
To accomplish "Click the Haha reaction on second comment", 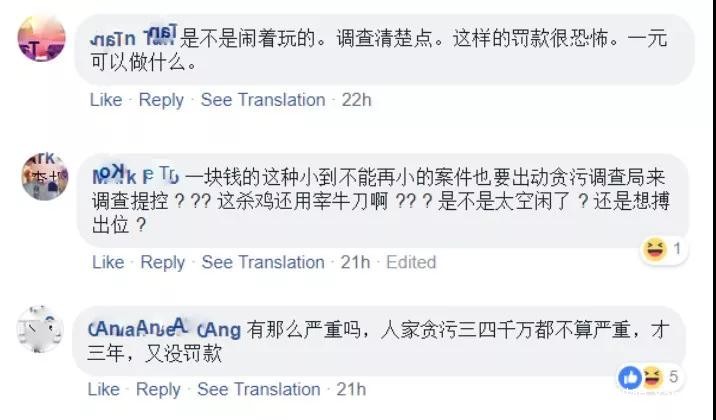I will [x=654, y=248].
